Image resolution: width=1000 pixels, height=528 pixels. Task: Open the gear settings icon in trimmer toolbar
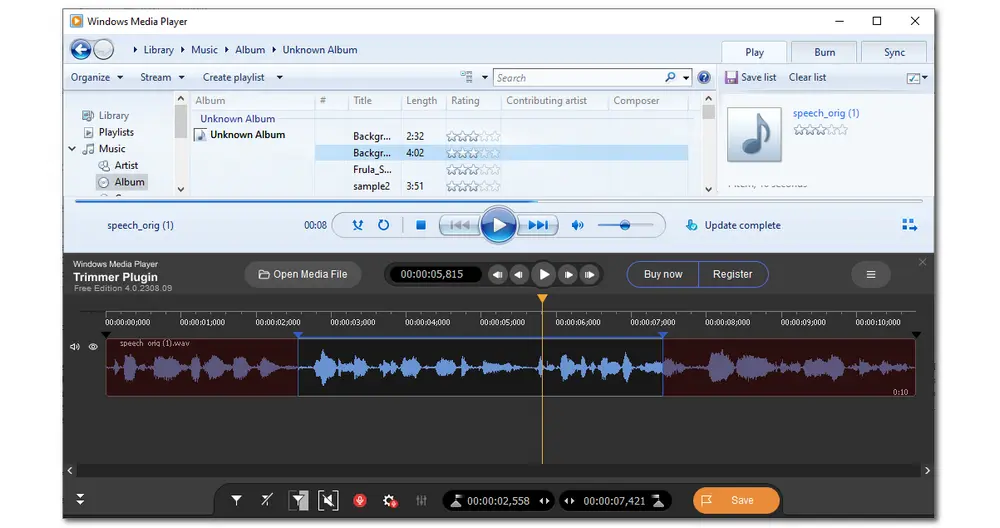(x=390, y=501)
